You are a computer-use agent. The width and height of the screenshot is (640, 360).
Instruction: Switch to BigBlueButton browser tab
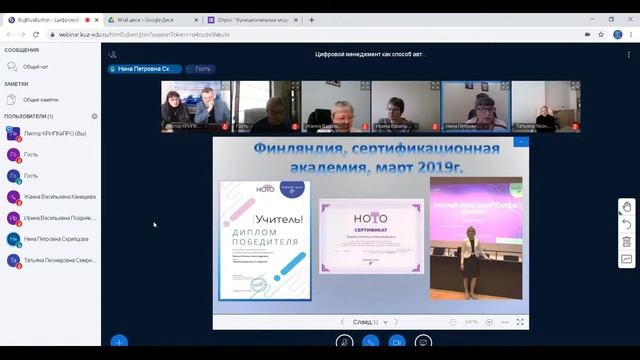click(x=49, y=20)
